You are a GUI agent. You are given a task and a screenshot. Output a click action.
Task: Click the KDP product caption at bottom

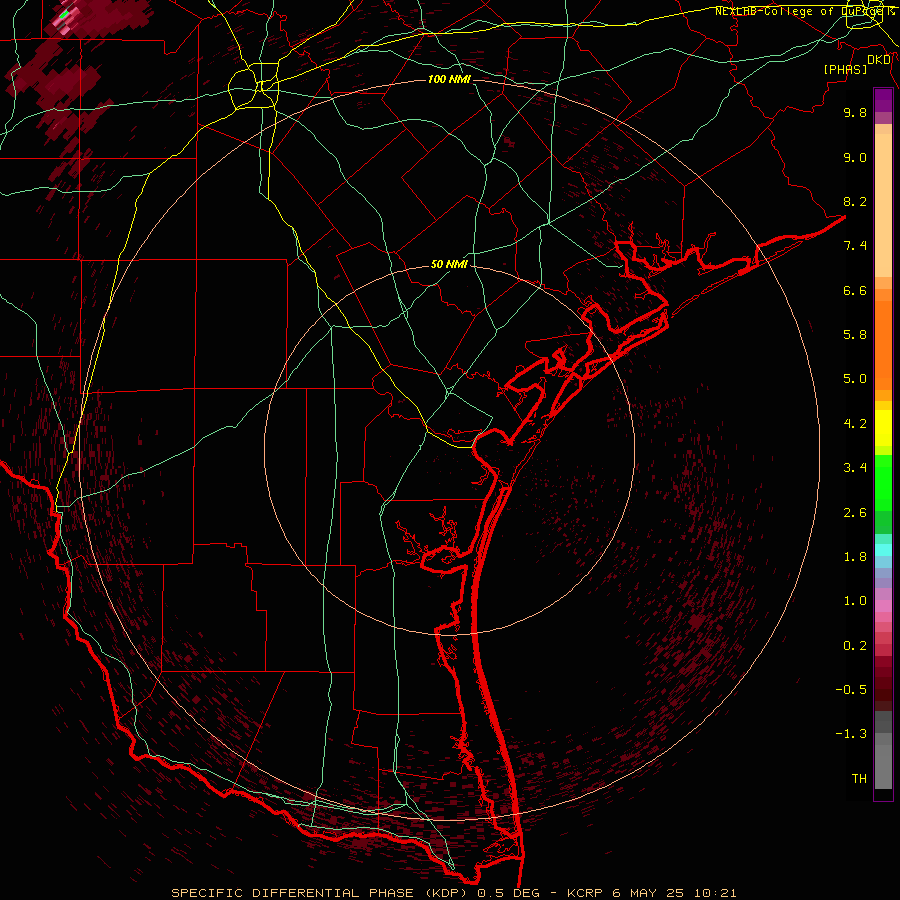coord(453,893)
